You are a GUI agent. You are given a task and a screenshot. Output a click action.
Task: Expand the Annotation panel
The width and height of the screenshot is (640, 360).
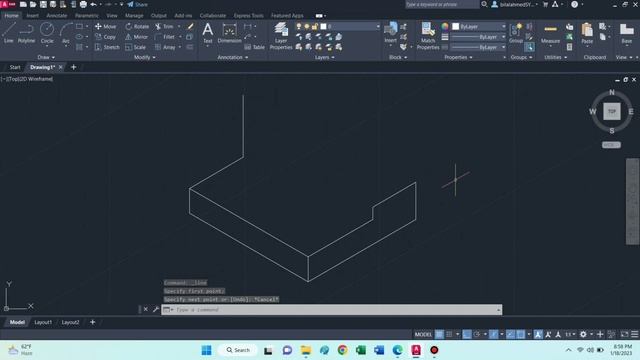point(233,58)
